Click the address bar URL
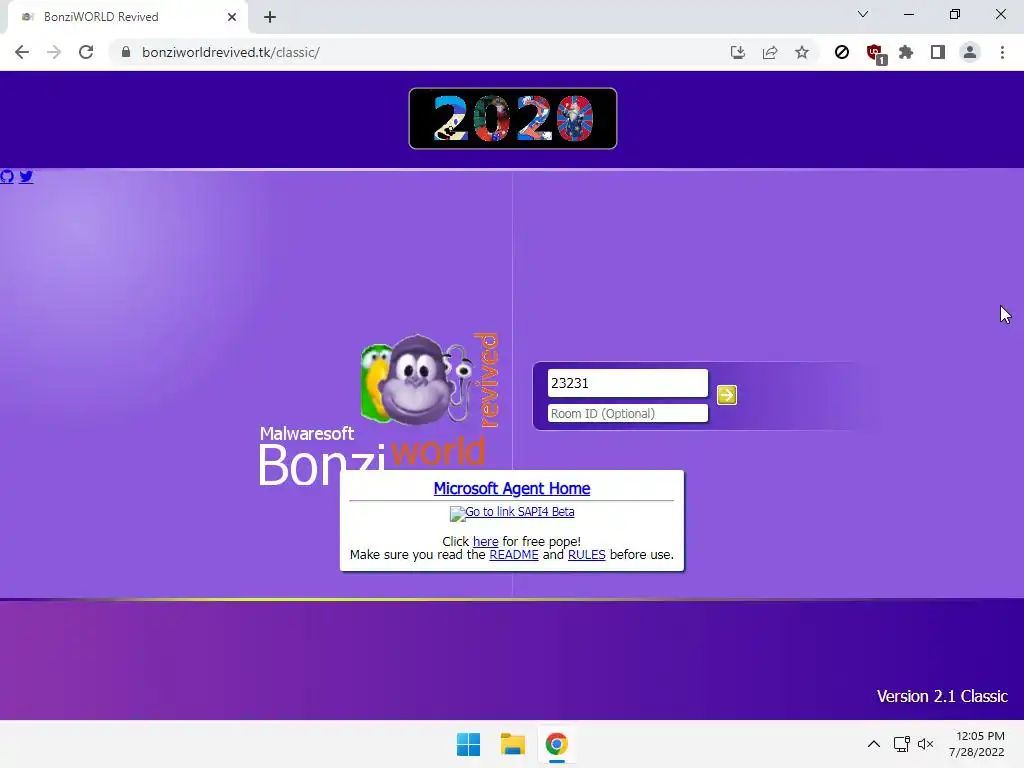 (x=231, y=52)
